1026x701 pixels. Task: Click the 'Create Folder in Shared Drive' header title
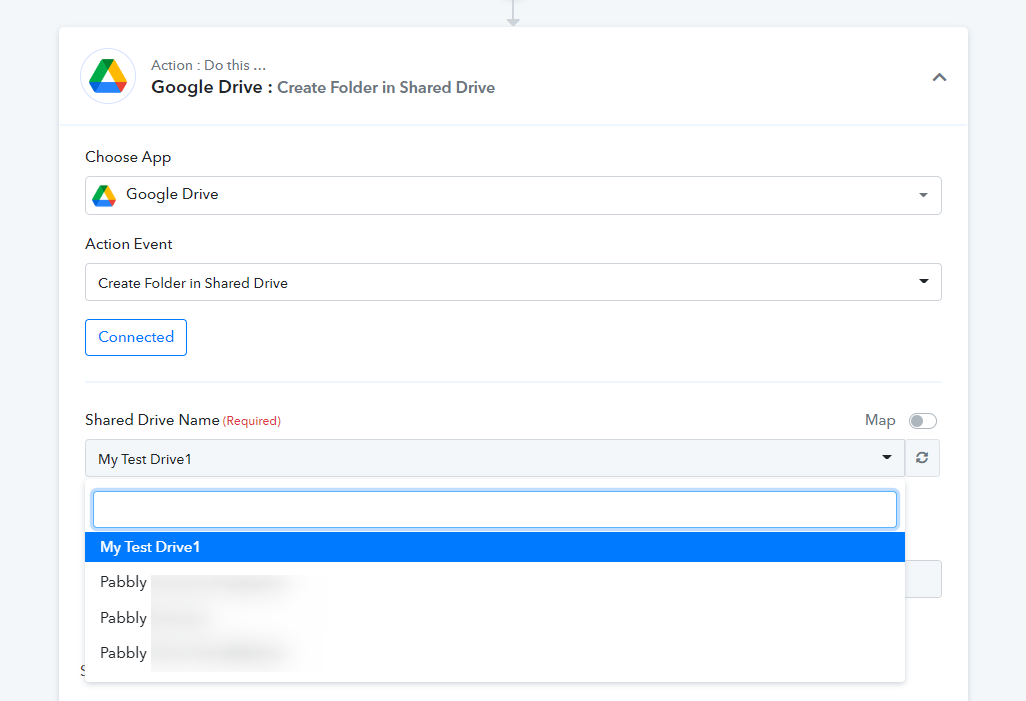386,88
